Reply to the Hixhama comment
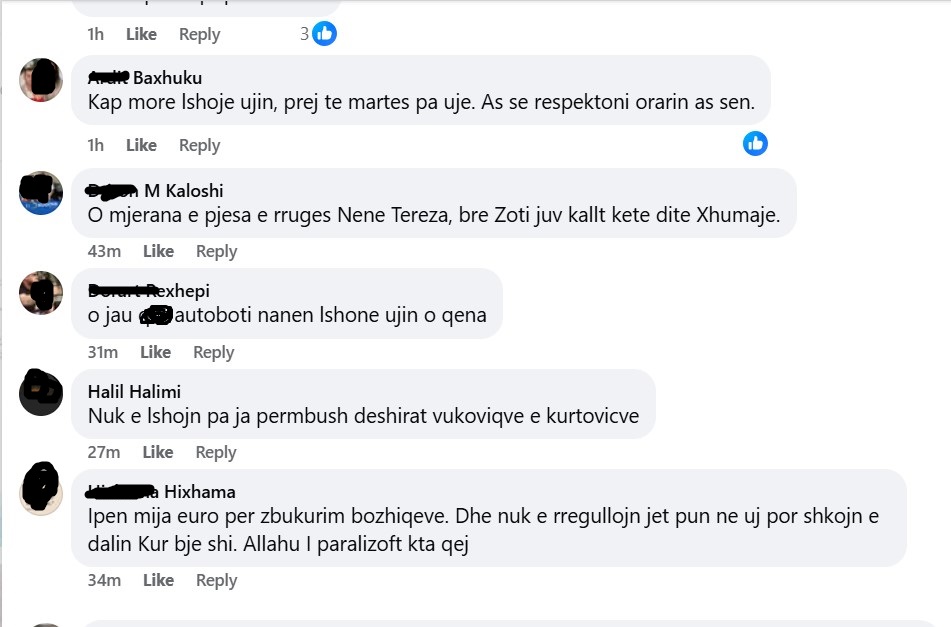Viewport: 951px width, 627px height. coord(216,580)
